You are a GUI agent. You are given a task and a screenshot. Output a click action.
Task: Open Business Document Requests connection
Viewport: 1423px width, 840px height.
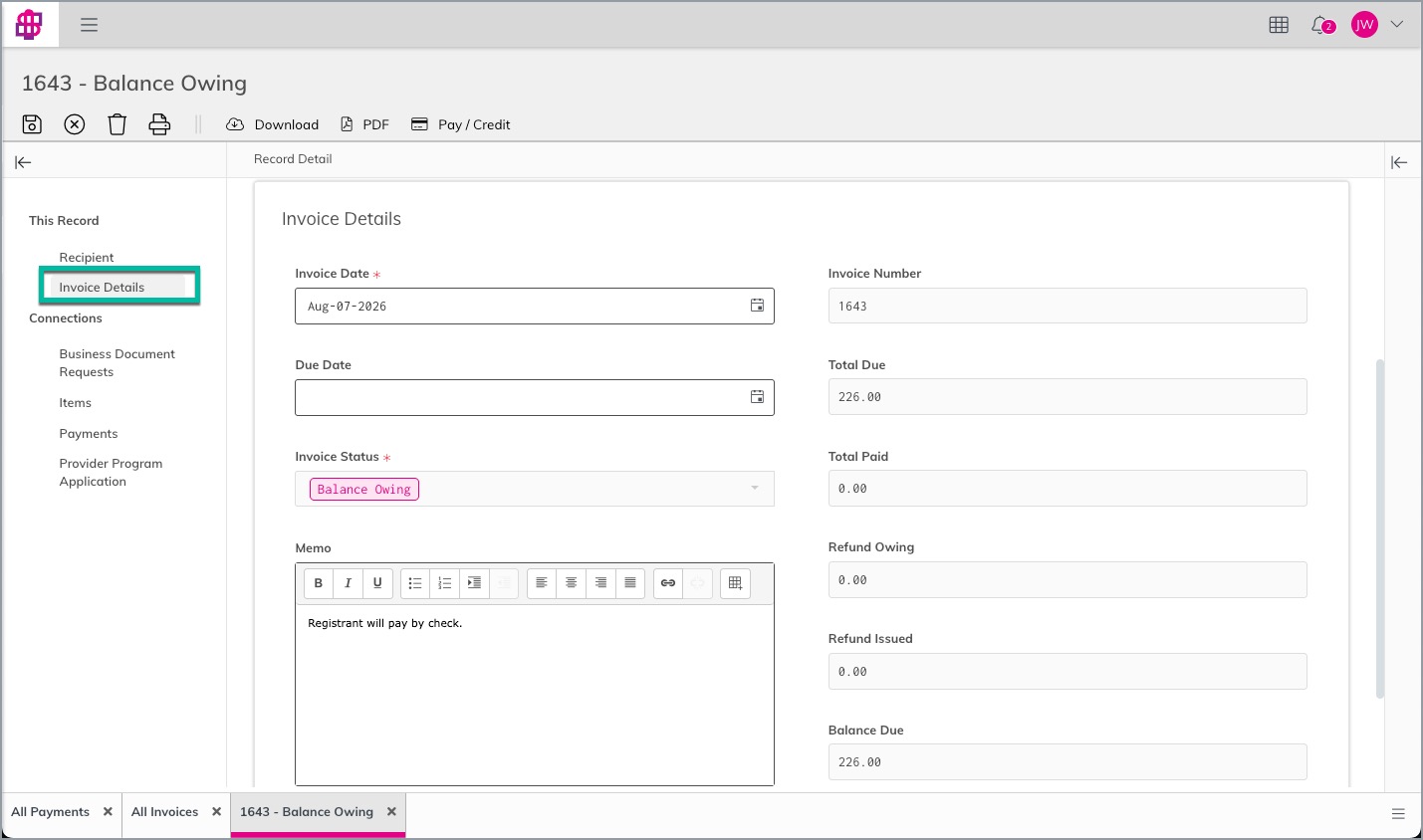point(117,363)
